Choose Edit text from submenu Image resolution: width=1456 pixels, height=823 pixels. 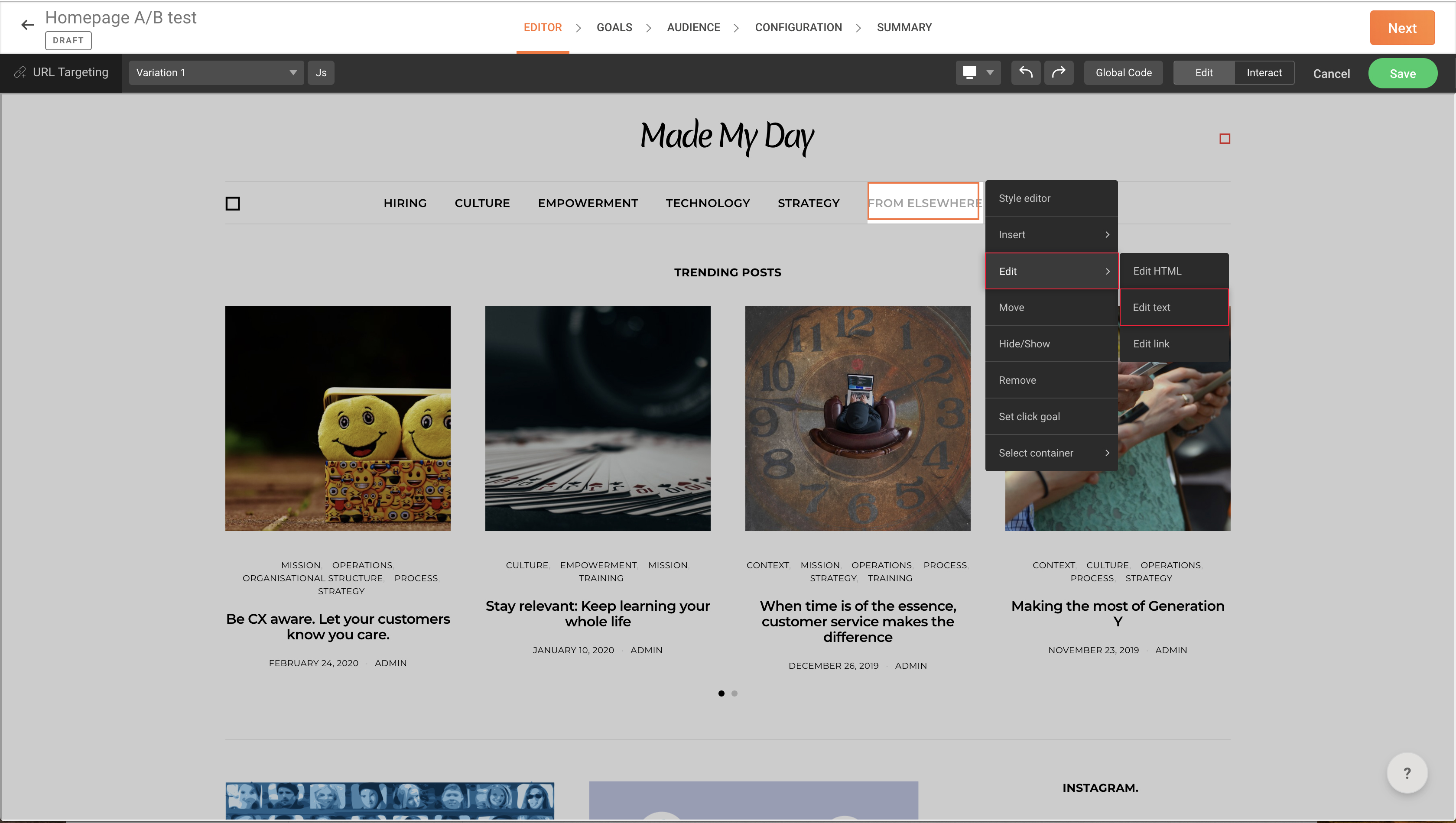(x=1174, y=308)
